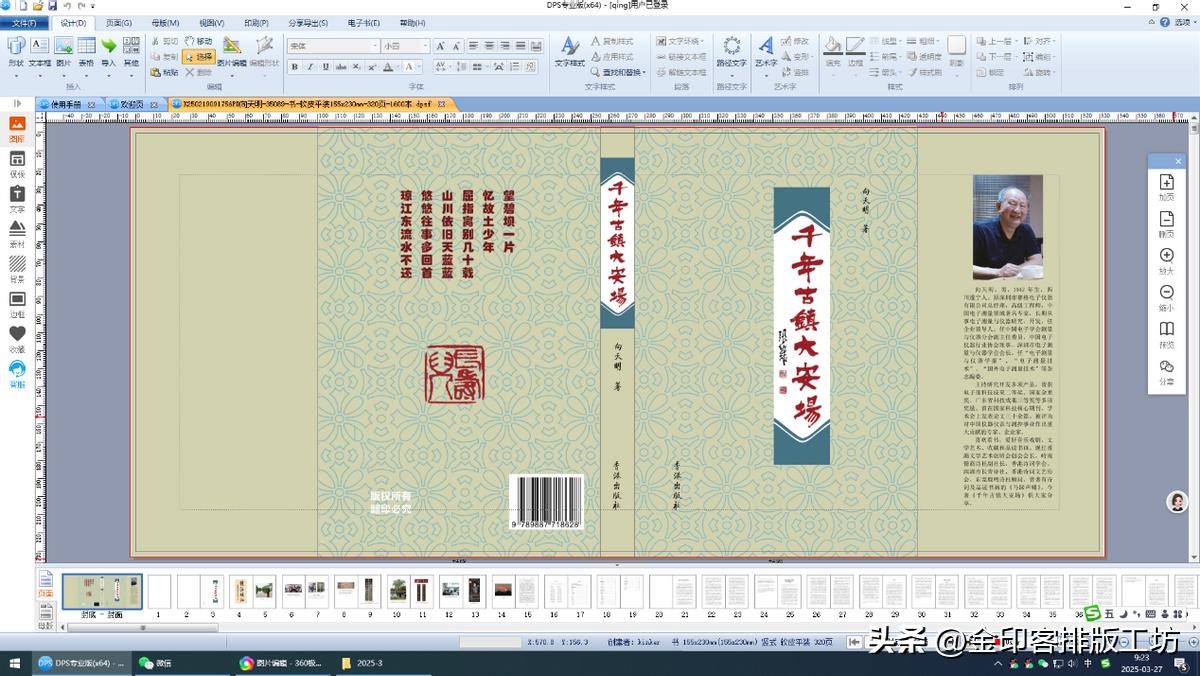Open the 选项 dropdown at top right
The width and height of the screenshot is (1200, 676).
pos(1183,21)
